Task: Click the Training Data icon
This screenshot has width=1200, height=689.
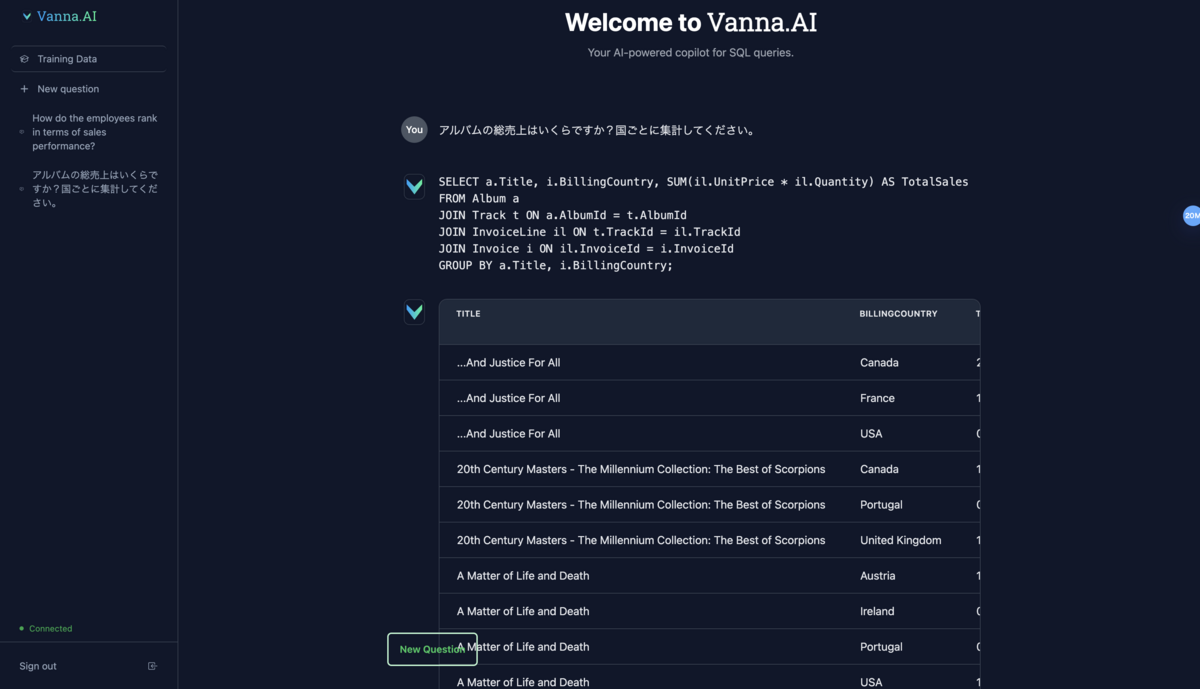Action: [25, 59]
